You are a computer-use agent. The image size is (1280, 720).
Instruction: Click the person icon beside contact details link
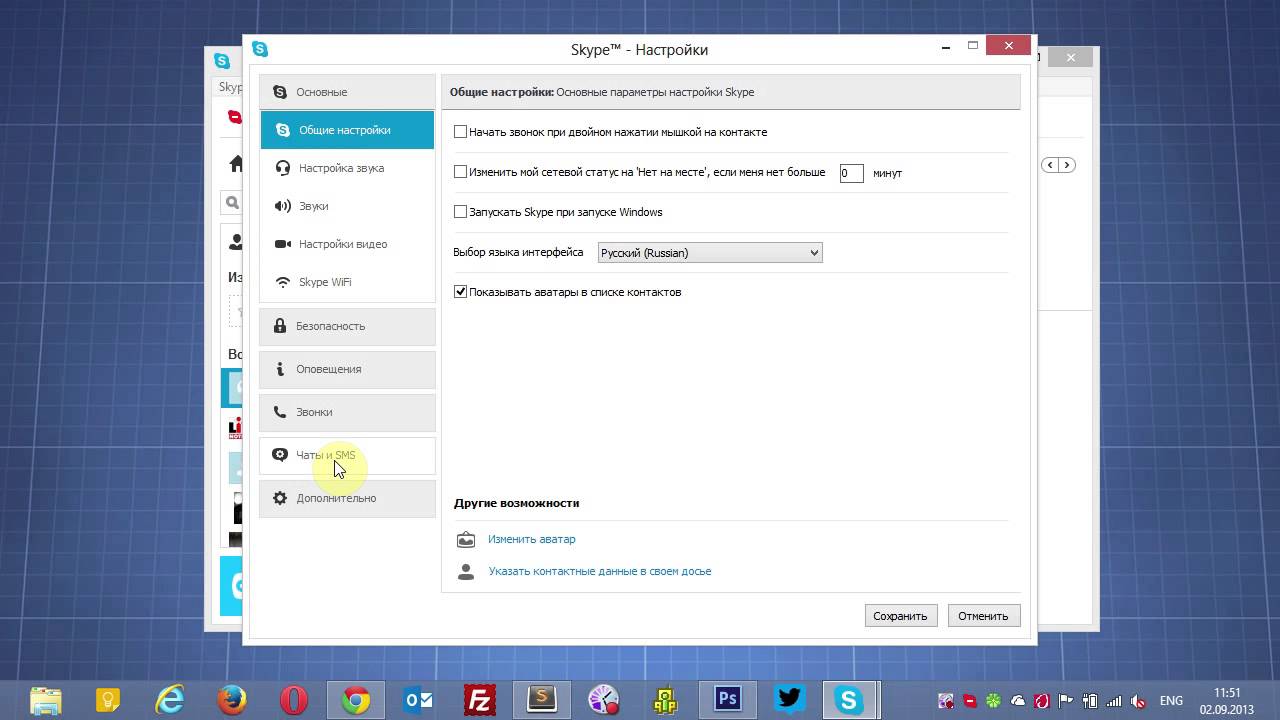click(x=465, y=572)
